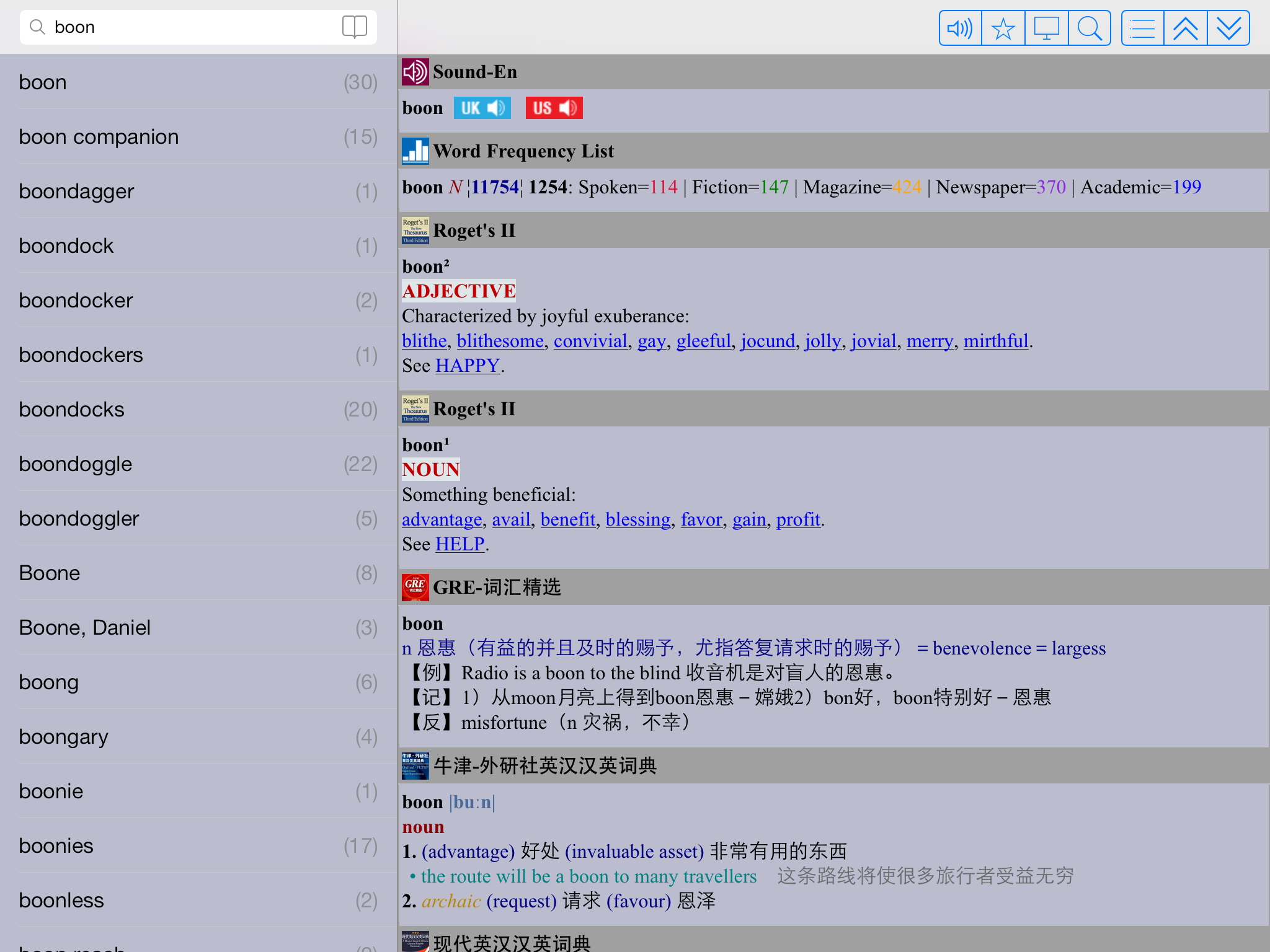
Task: Select 'boon companion' in the word list
Action: point(198,137)
